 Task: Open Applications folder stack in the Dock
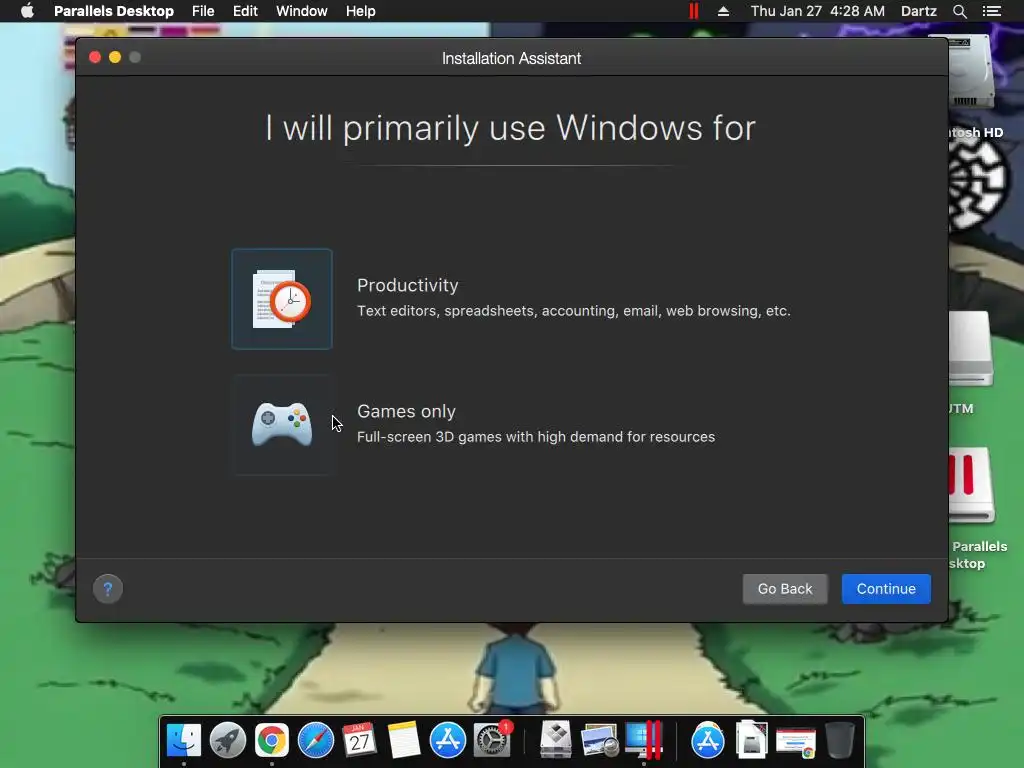point(707,740)
